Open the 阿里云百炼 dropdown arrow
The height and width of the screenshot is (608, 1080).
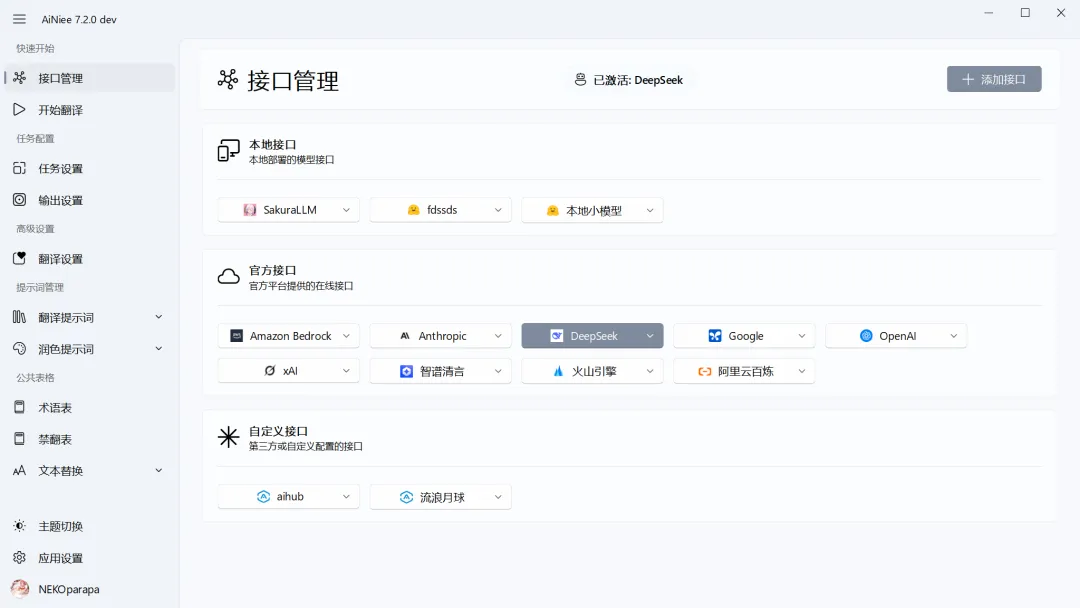point(802,371)
